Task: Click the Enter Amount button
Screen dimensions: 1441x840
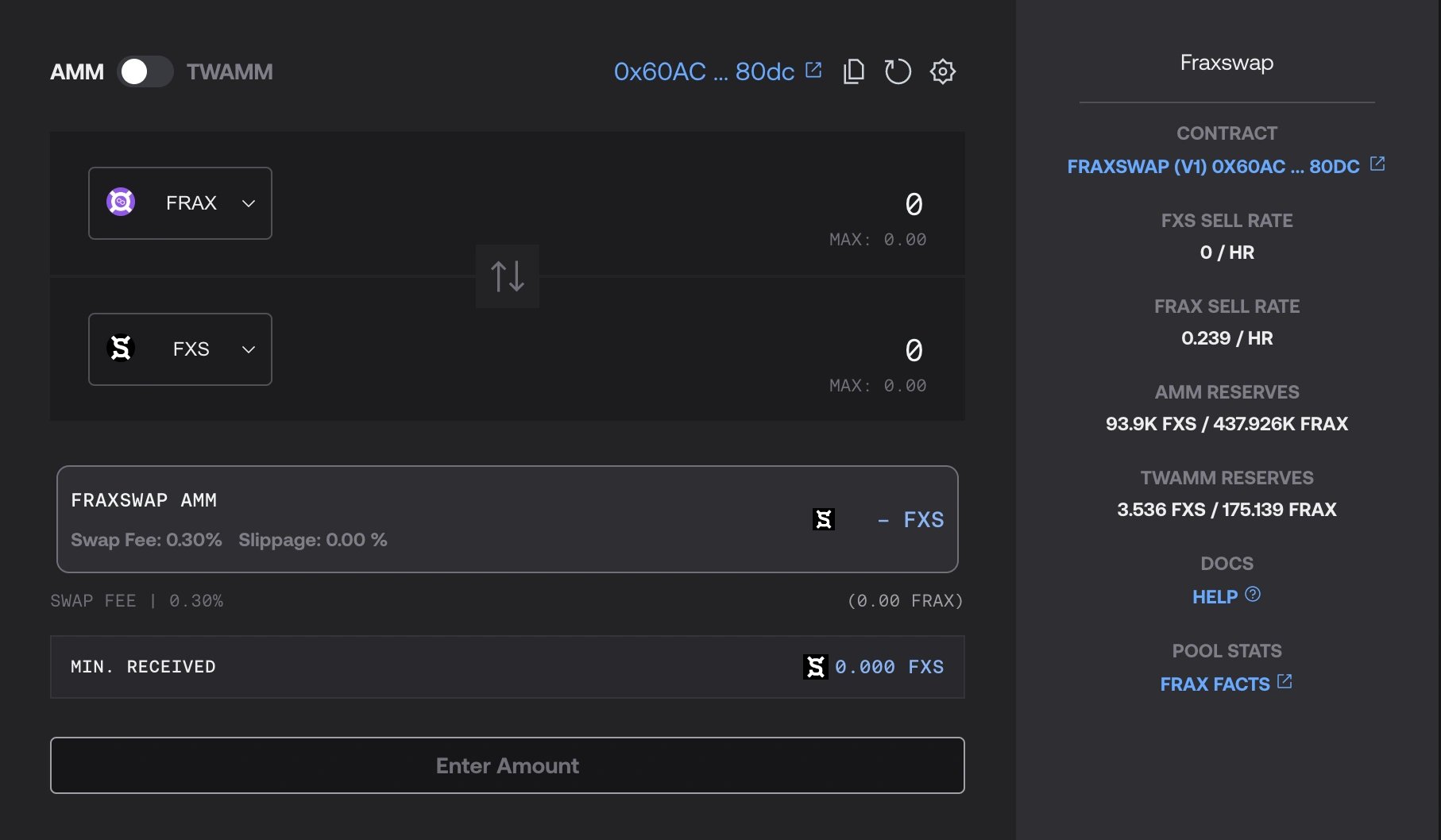Action: 508,765
